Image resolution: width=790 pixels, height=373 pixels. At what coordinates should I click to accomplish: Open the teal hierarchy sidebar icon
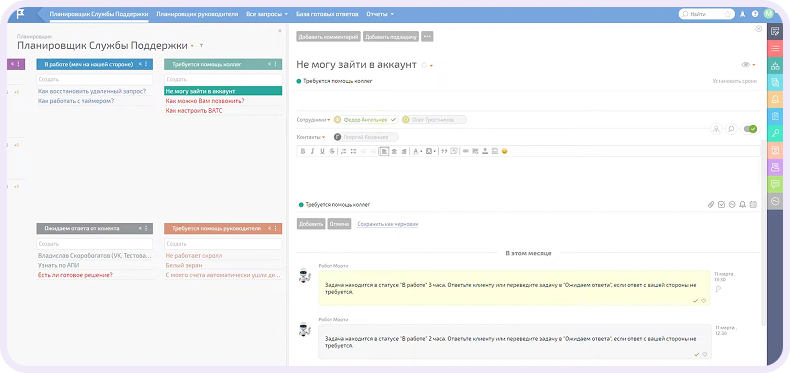(775, 66)
